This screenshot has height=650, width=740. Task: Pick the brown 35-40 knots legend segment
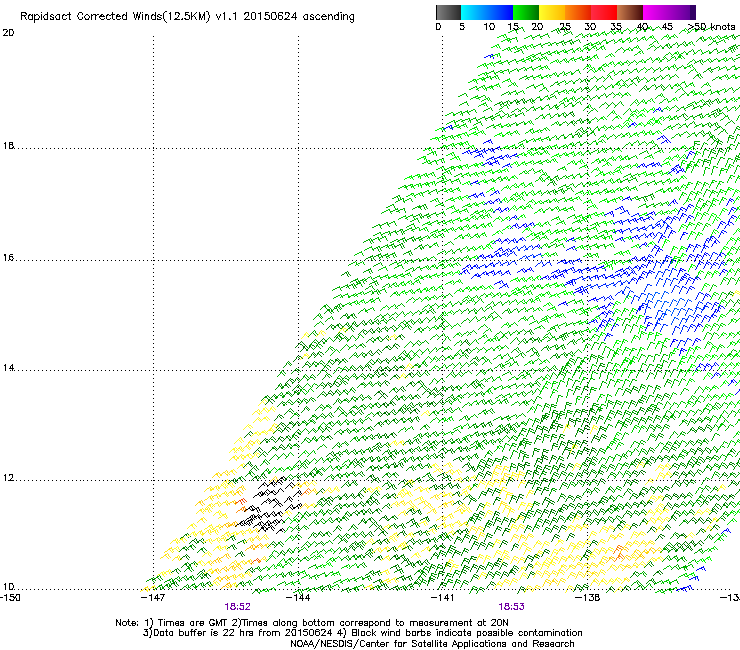630,12
